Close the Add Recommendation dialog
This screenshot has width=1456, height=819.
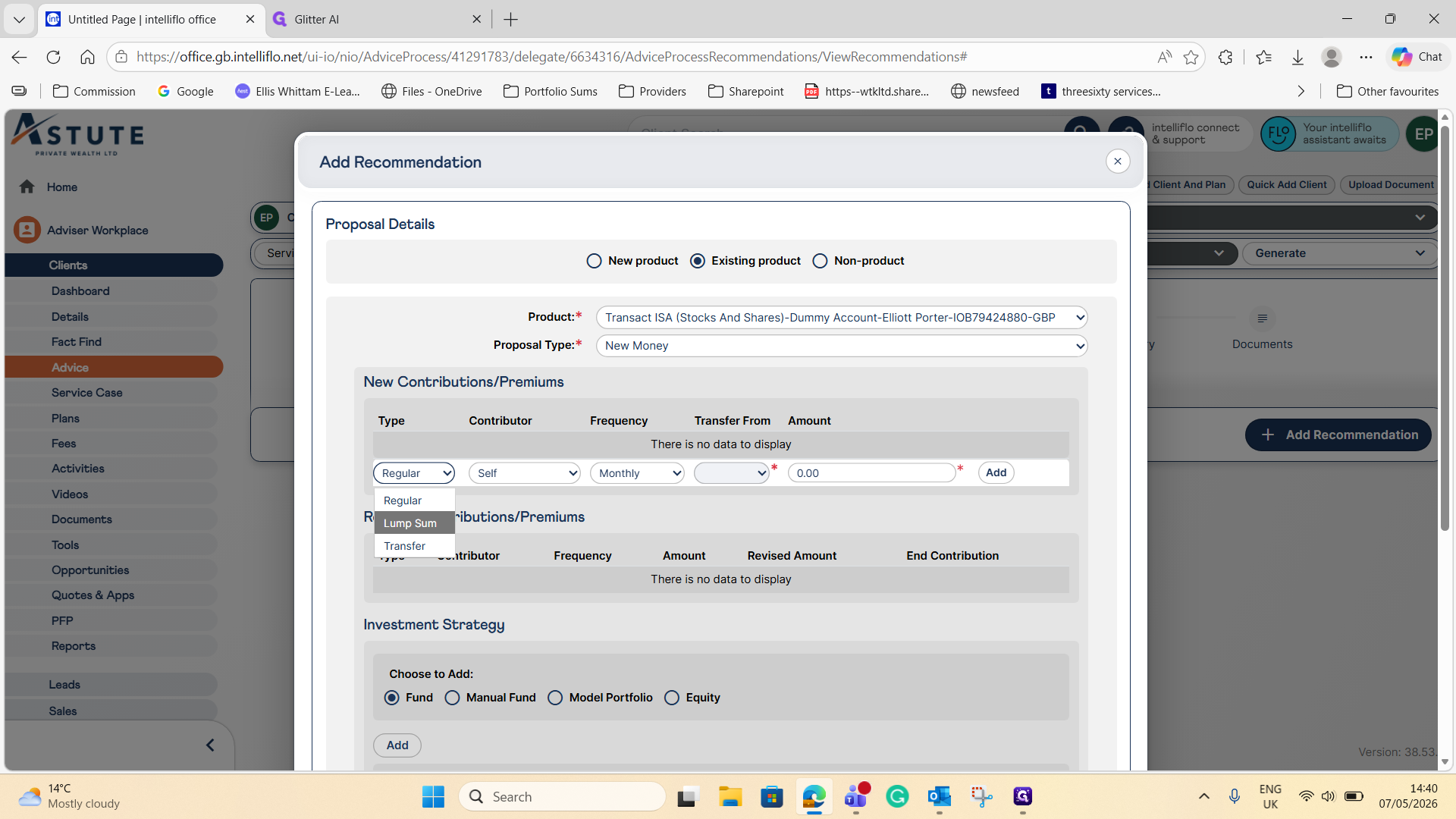click(1117, 162)
